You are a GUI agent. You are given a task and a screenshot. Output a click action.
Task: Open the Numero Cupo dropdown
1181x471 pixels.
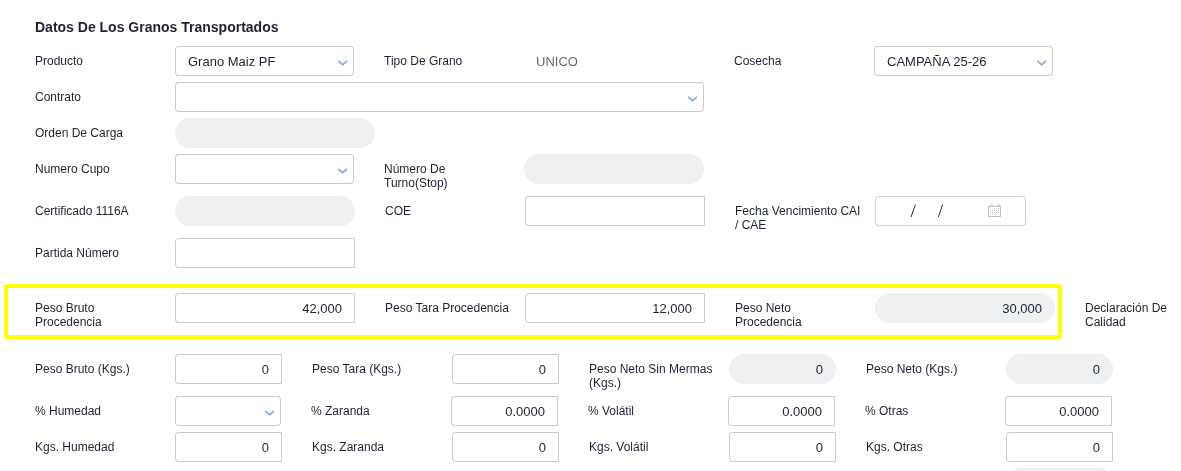click(264, 169)
